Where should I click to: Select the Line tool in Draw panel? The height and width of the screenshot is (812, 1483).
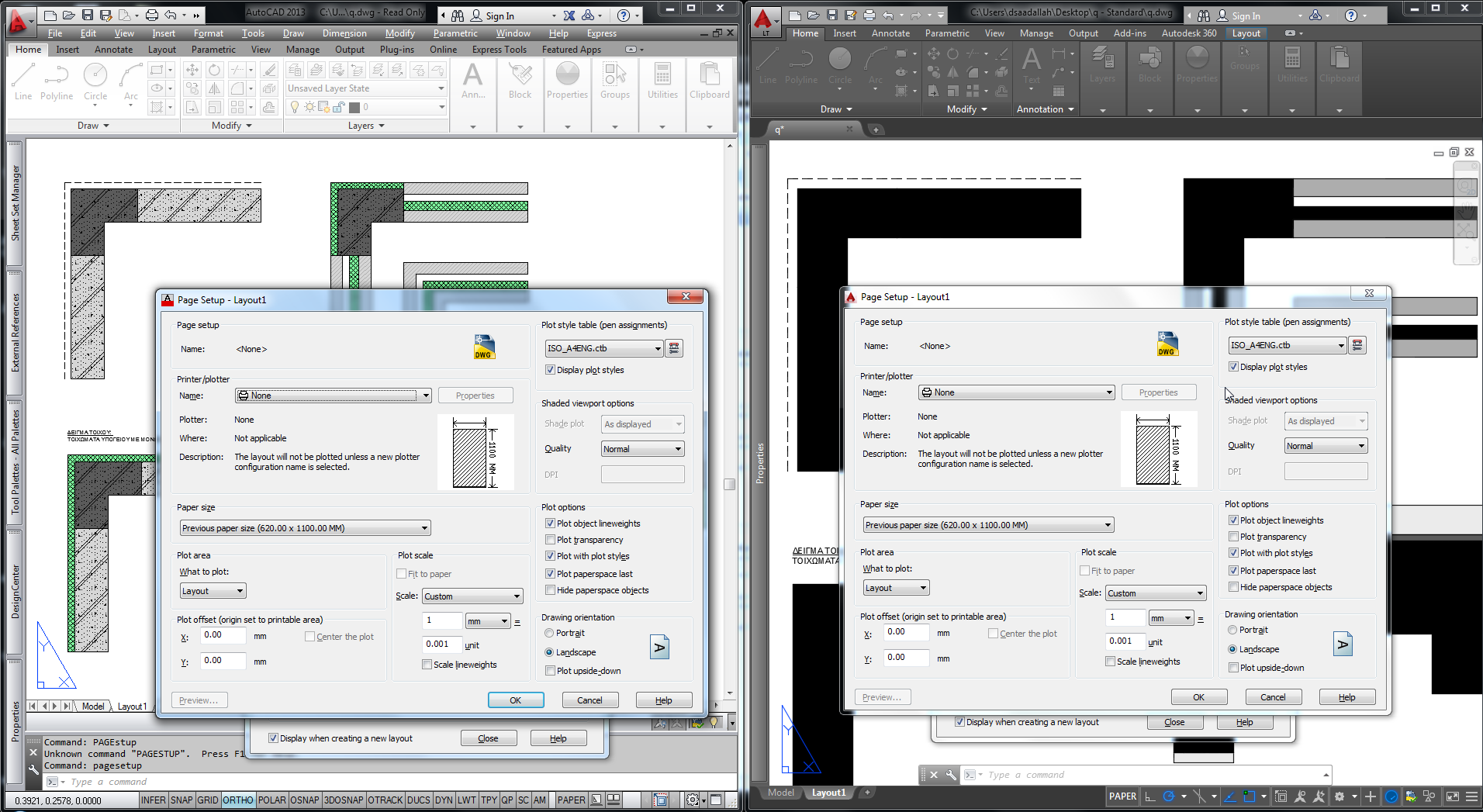[22, 78]
